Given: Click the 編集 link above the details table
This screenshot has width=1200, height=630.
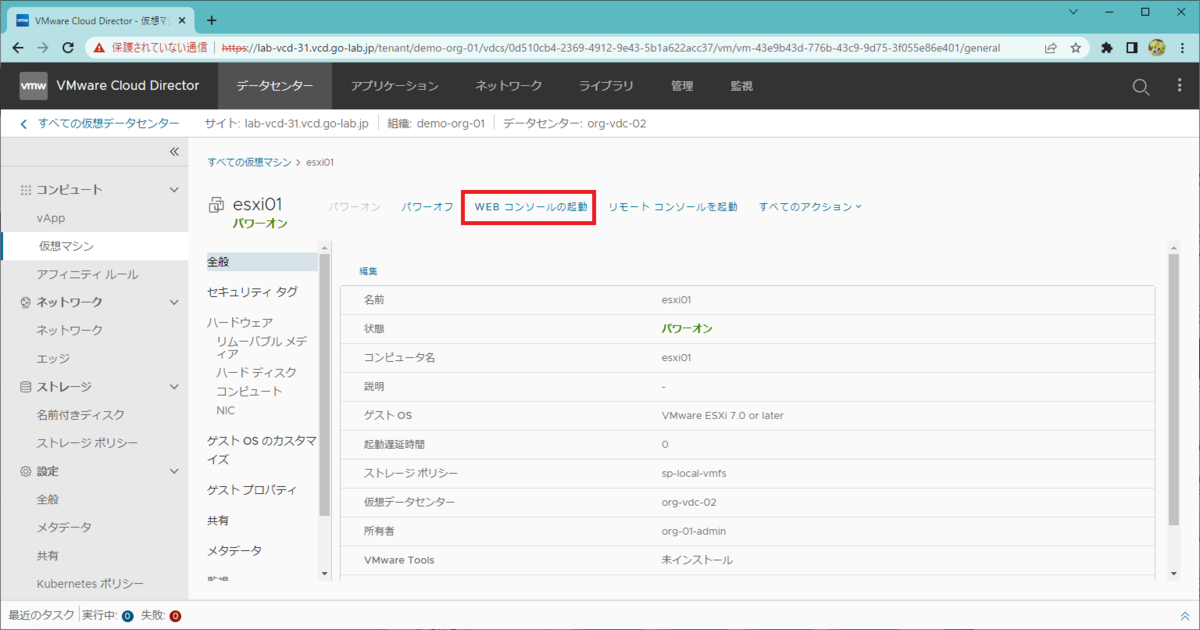Looking at the screenshot, I should [x=368, y=271].
